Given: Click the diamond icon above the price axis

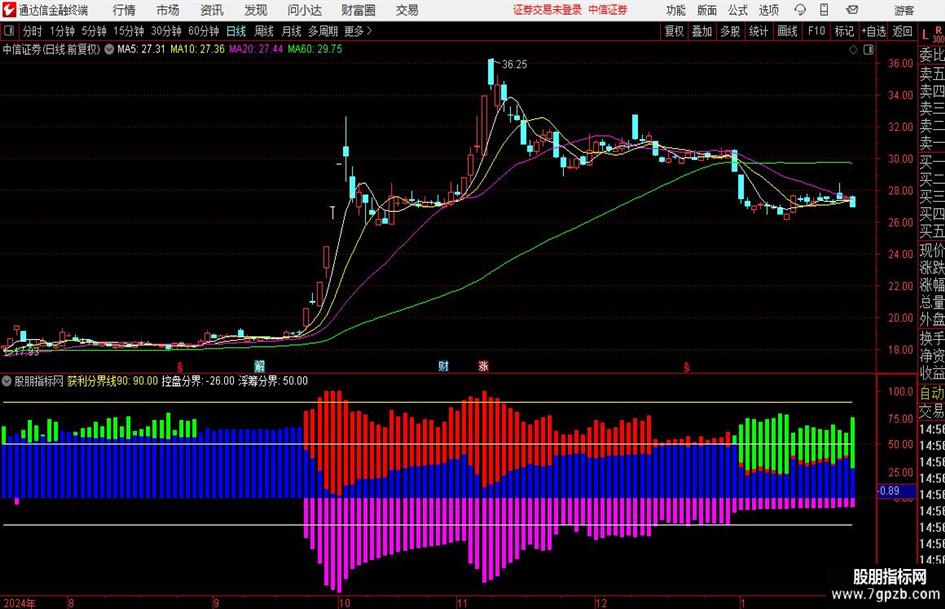Looking at the screenshot, I should pyautogui.click(x=853, y=49).
